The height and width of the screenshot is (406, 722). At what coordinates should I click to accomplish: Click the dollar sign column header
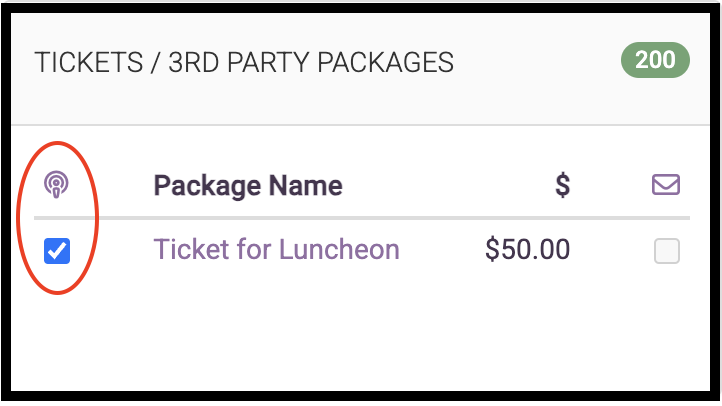[x=563, y=185]
